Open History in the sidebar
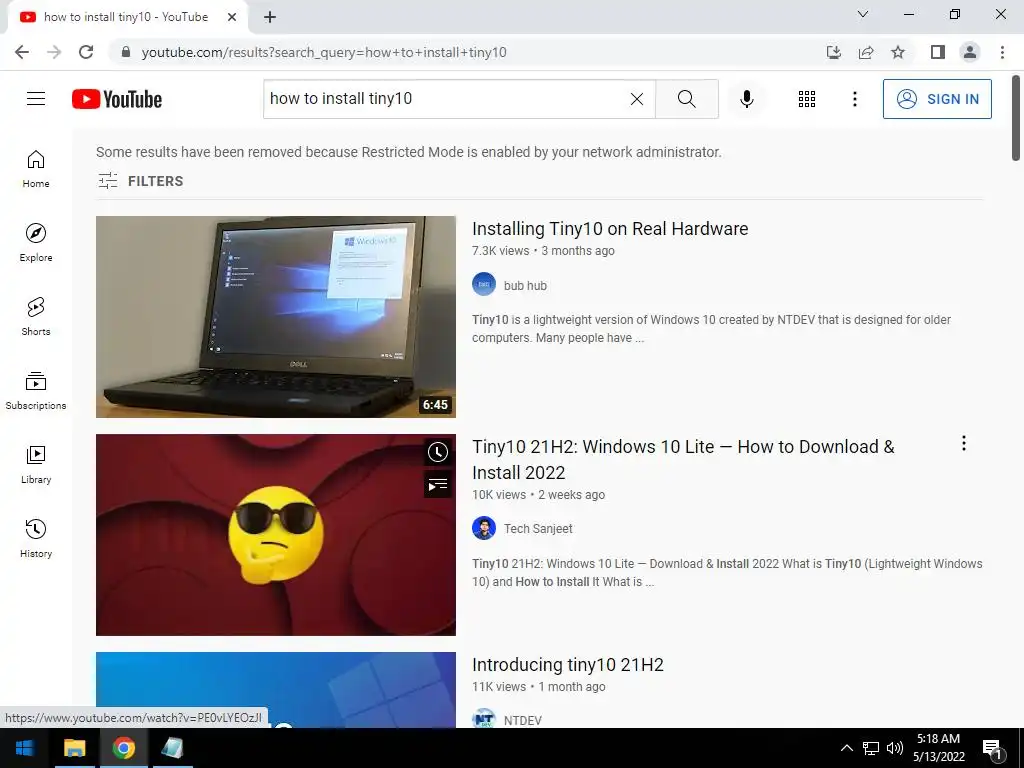The image size is (1024, 768). [36, 538]
